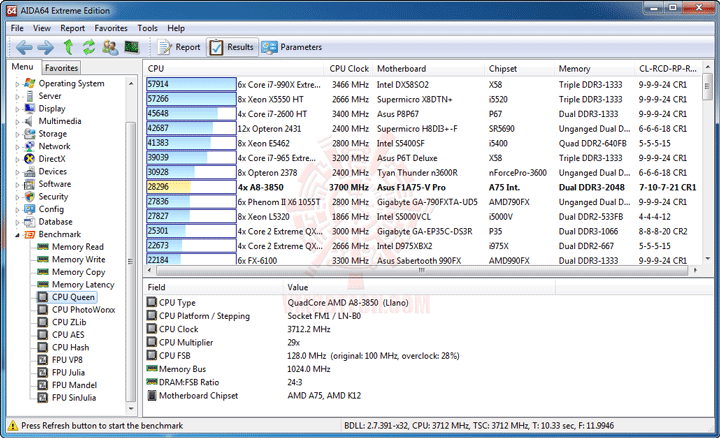The image size is (720, 438).
Task: Click the Results toolbar button
Action: (231, 47)
